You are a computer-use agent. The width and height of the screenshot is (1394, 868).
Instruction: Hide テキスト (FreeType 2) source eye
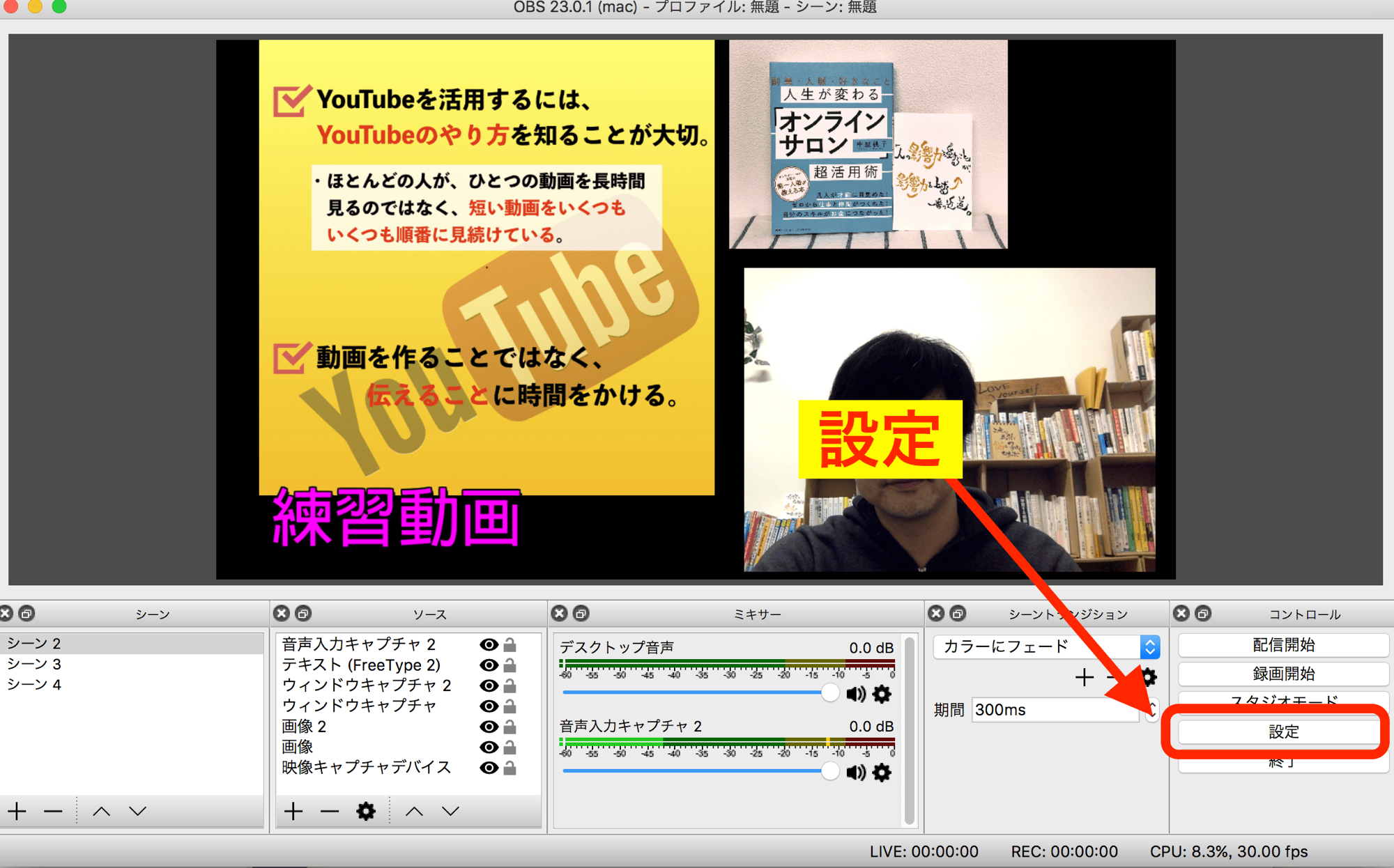[489, 665]
